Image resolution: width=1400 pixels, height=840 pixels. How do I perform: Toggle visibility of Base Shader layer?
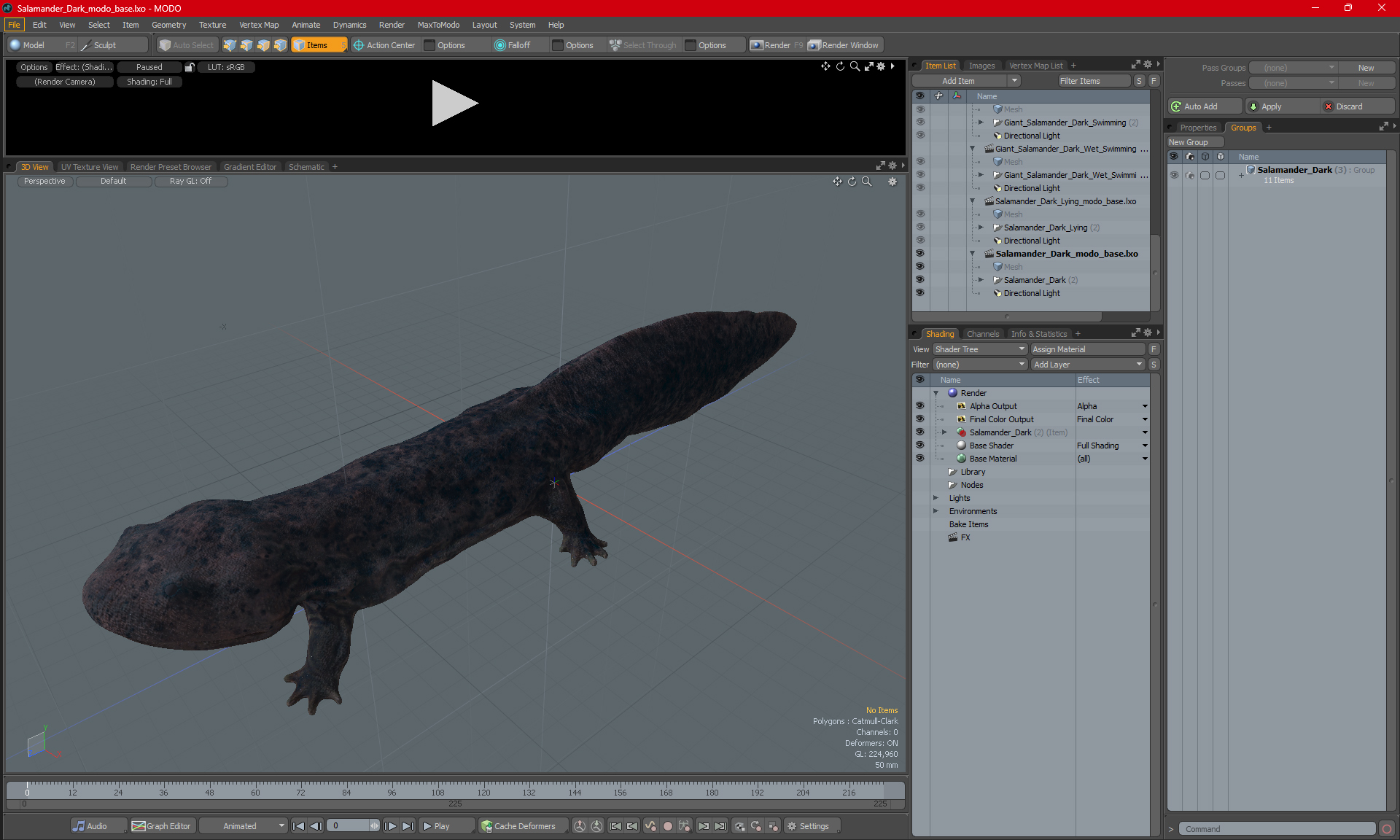[x=919, y=446]
